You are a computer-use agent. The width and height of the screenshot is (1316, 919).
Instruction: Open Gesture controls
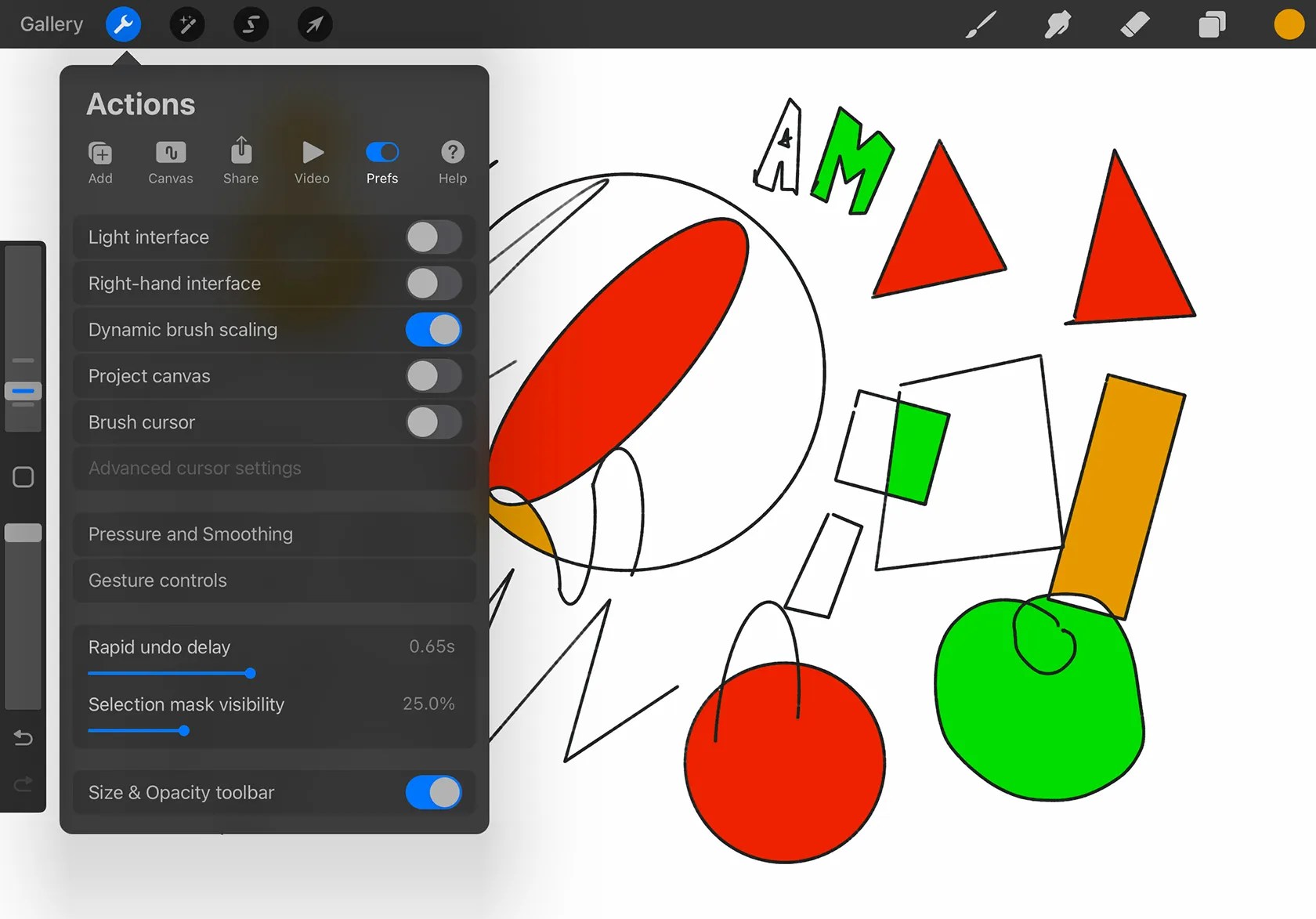(x=274, y=581)
